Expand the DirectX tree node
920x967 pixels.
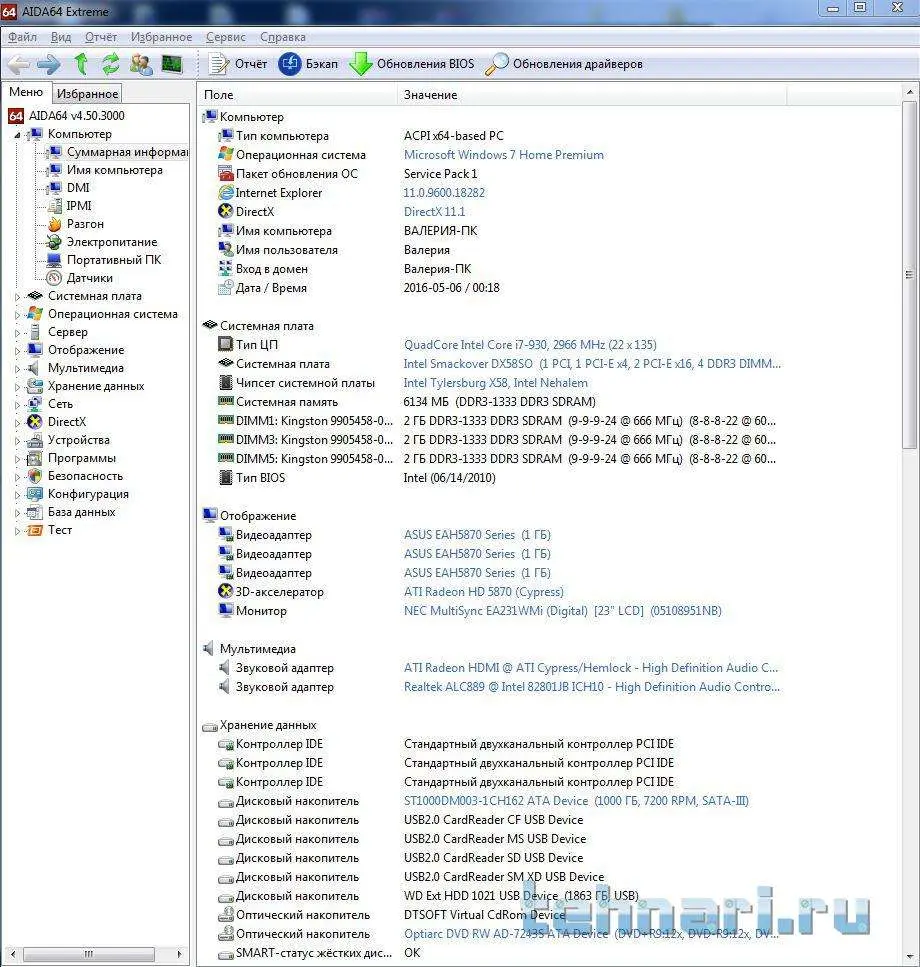tap(17, 422)
